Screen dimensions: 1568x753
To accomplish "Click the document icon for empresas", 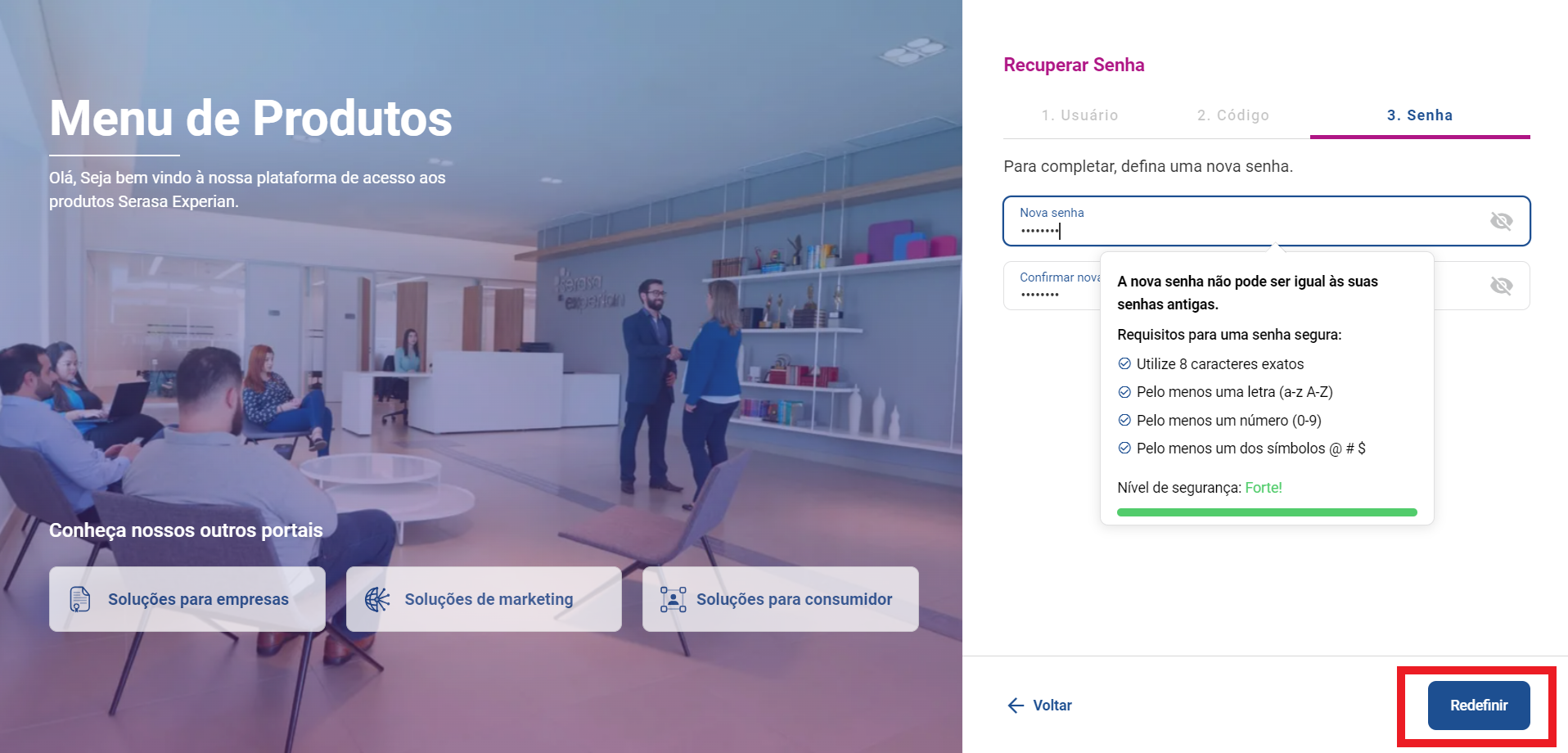I will pos(79,599).
